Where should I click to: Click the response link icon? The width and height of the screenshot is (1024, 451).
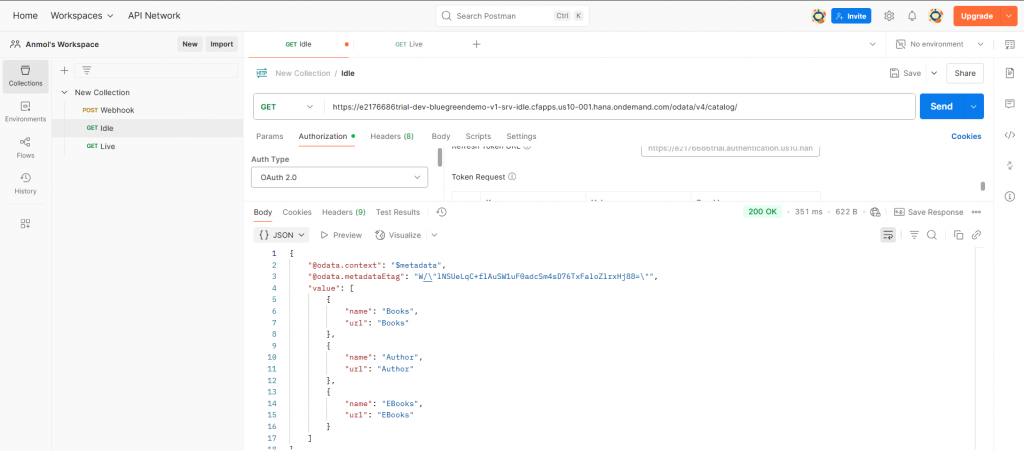[977, 235]
